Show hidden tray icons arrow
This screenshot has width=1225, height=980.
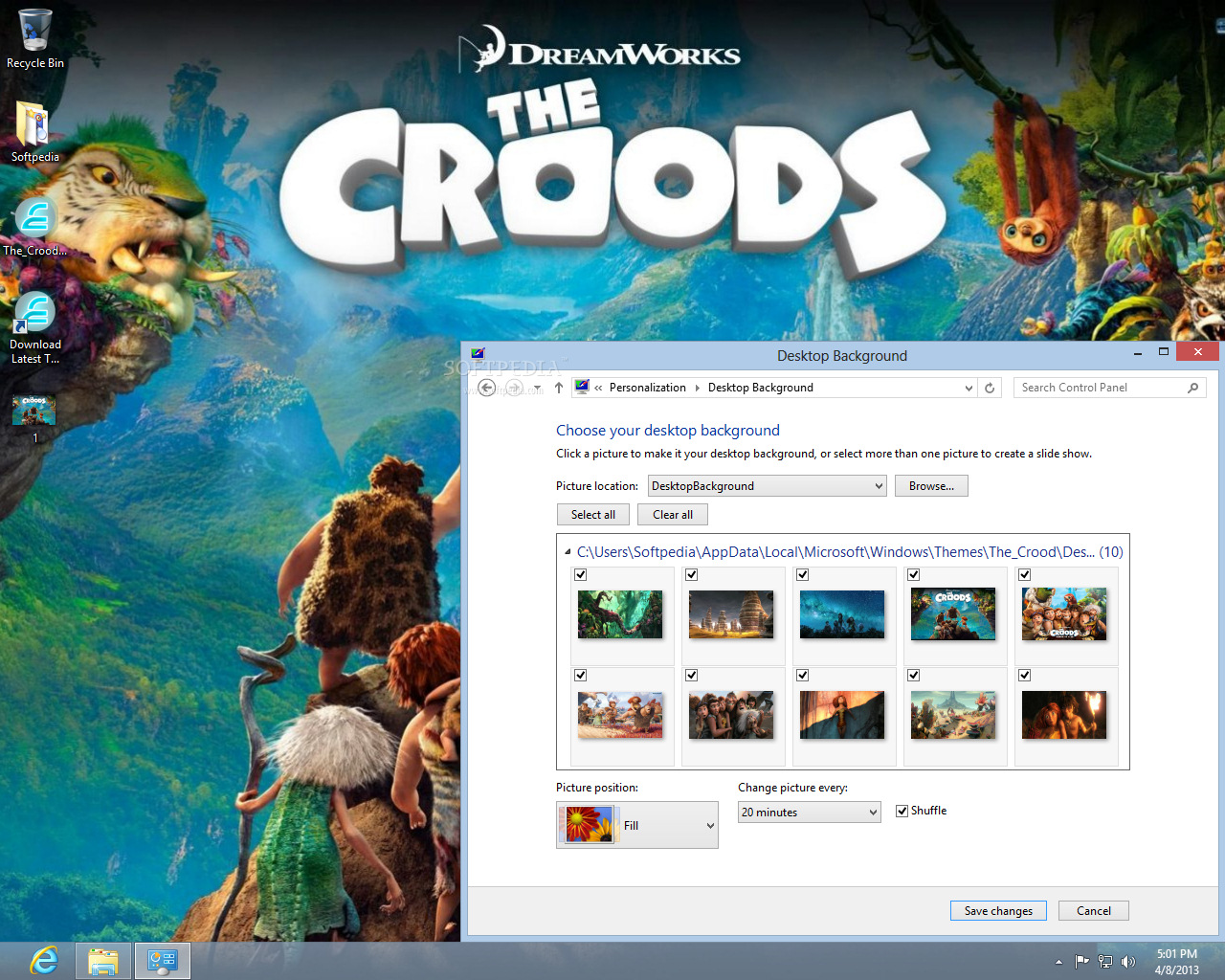(1058, 962)
